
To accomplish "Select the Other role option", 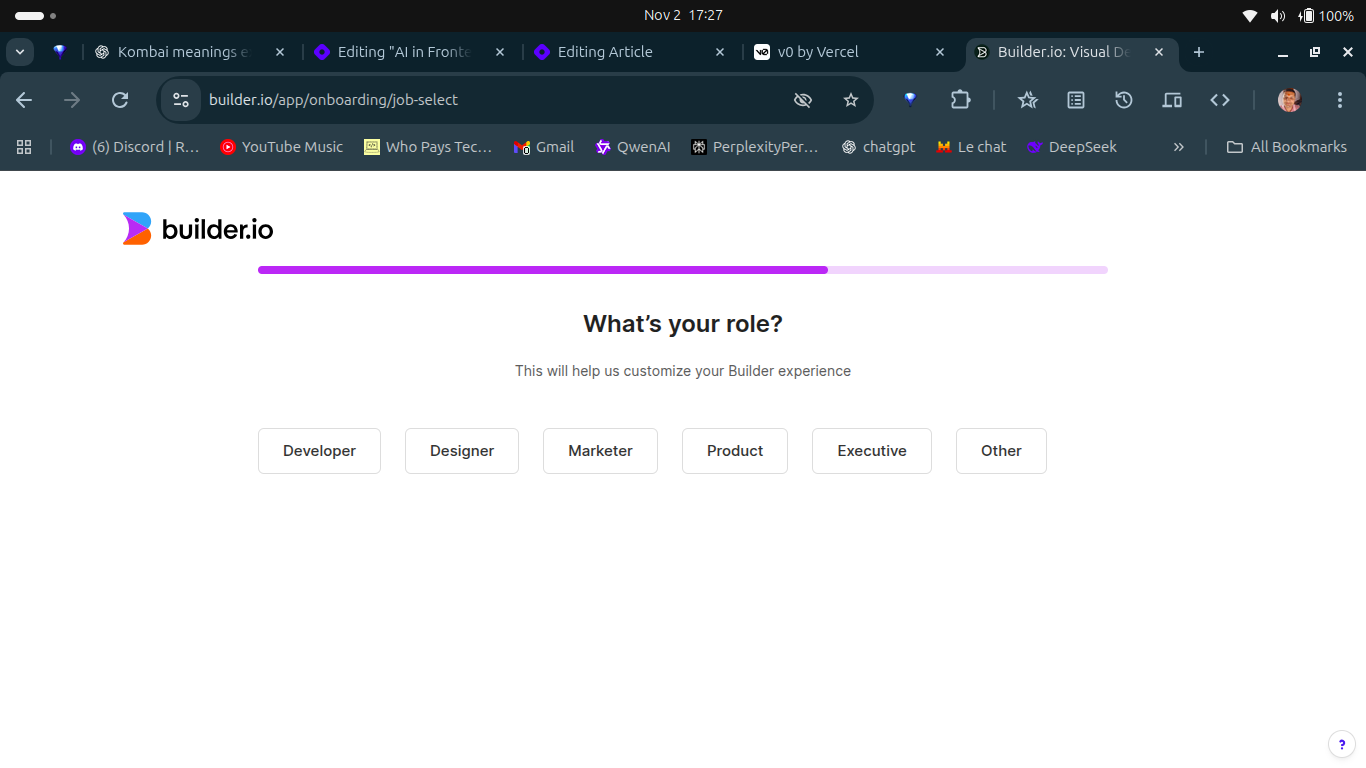I will click(x=1001, y=451).
